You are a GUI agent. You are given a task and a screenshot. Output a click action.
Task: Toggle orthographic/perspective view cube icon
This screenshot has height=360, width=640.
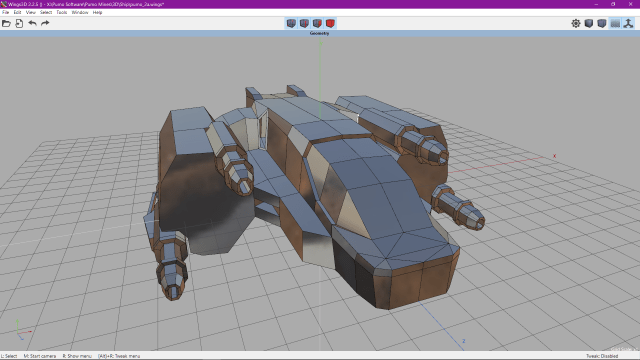click(x=602, y=23)
